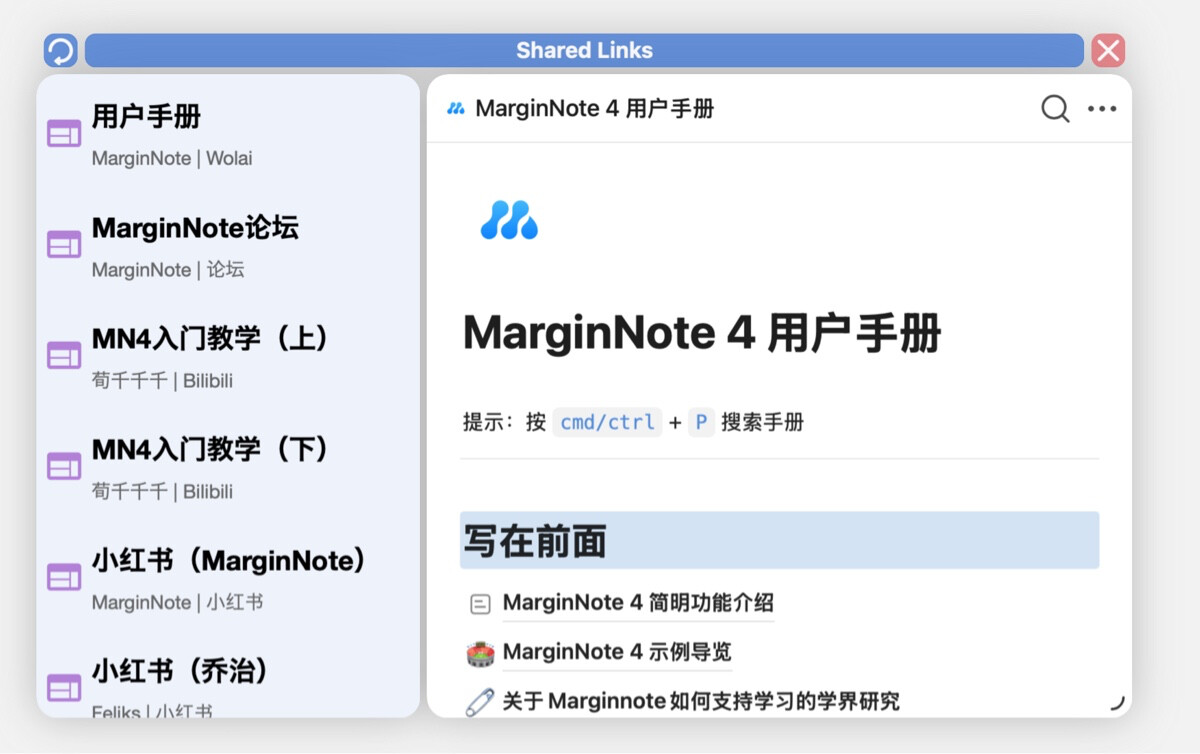Click the safety pin emoji icon
The height and width of the screenshot is (754, 1200).
(481, 701)
